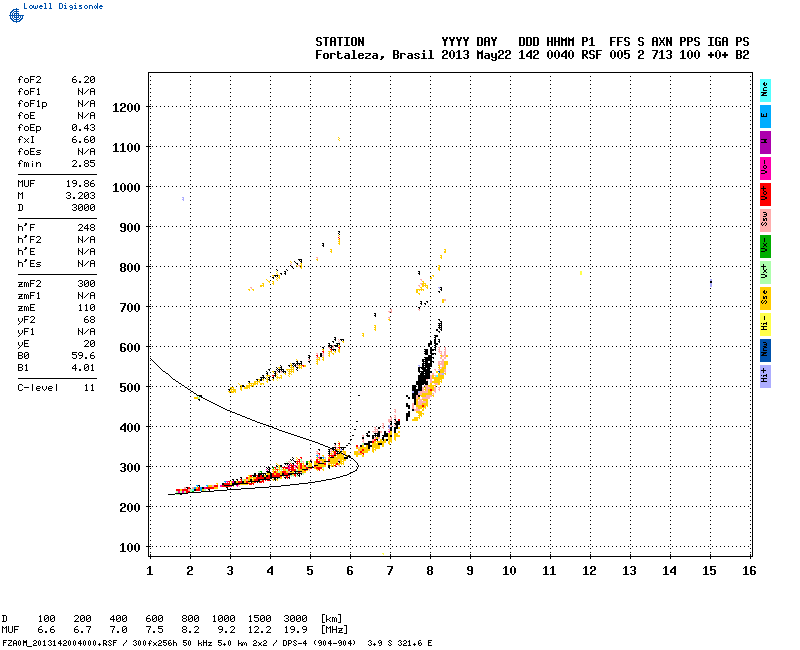Click the C-level value "11"
This screenshot has width=800, height=650.
tap(90, 388)
